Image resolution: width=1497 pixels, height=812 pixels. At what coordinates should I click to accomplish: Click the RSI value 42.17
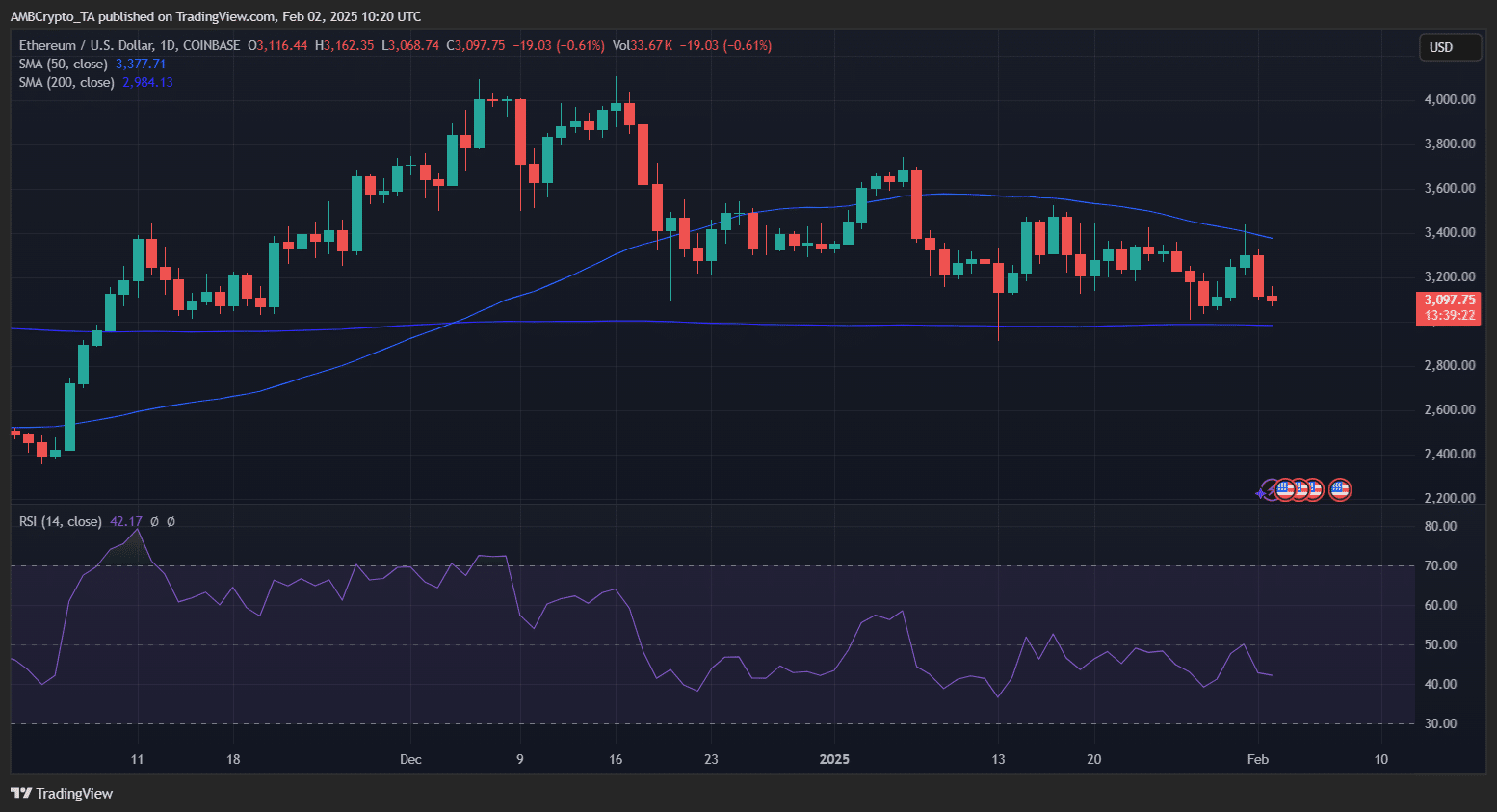[126, 521]
